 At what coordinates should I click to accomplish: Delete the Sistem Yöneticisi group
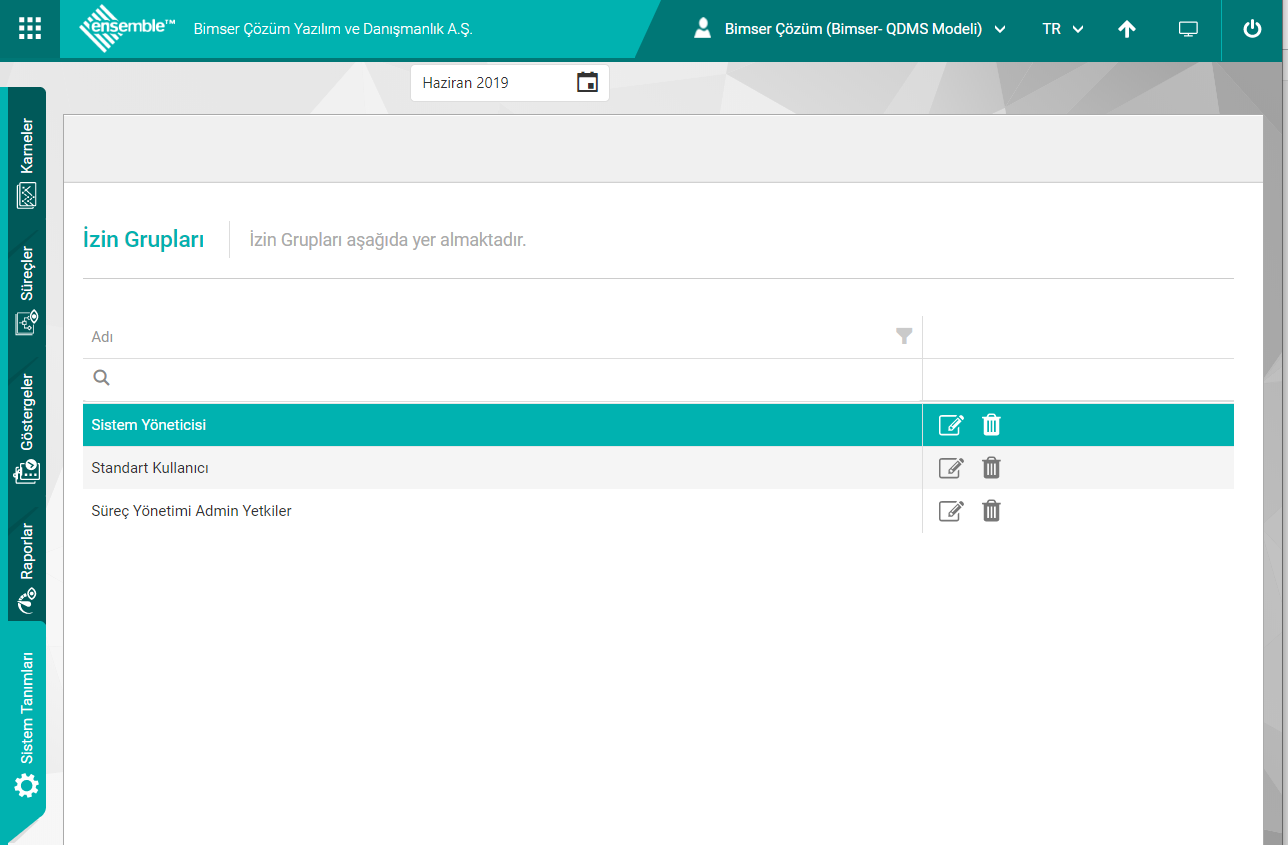tap(991, 425)
